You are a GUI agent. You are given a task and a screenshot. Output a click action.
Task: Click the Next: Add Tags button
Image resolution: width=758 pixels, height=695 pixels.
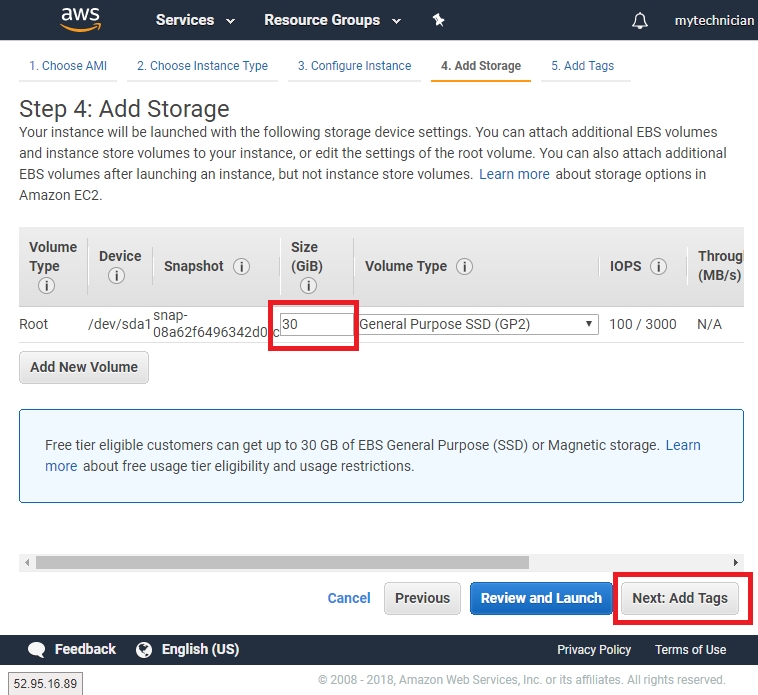pos(680,598)
